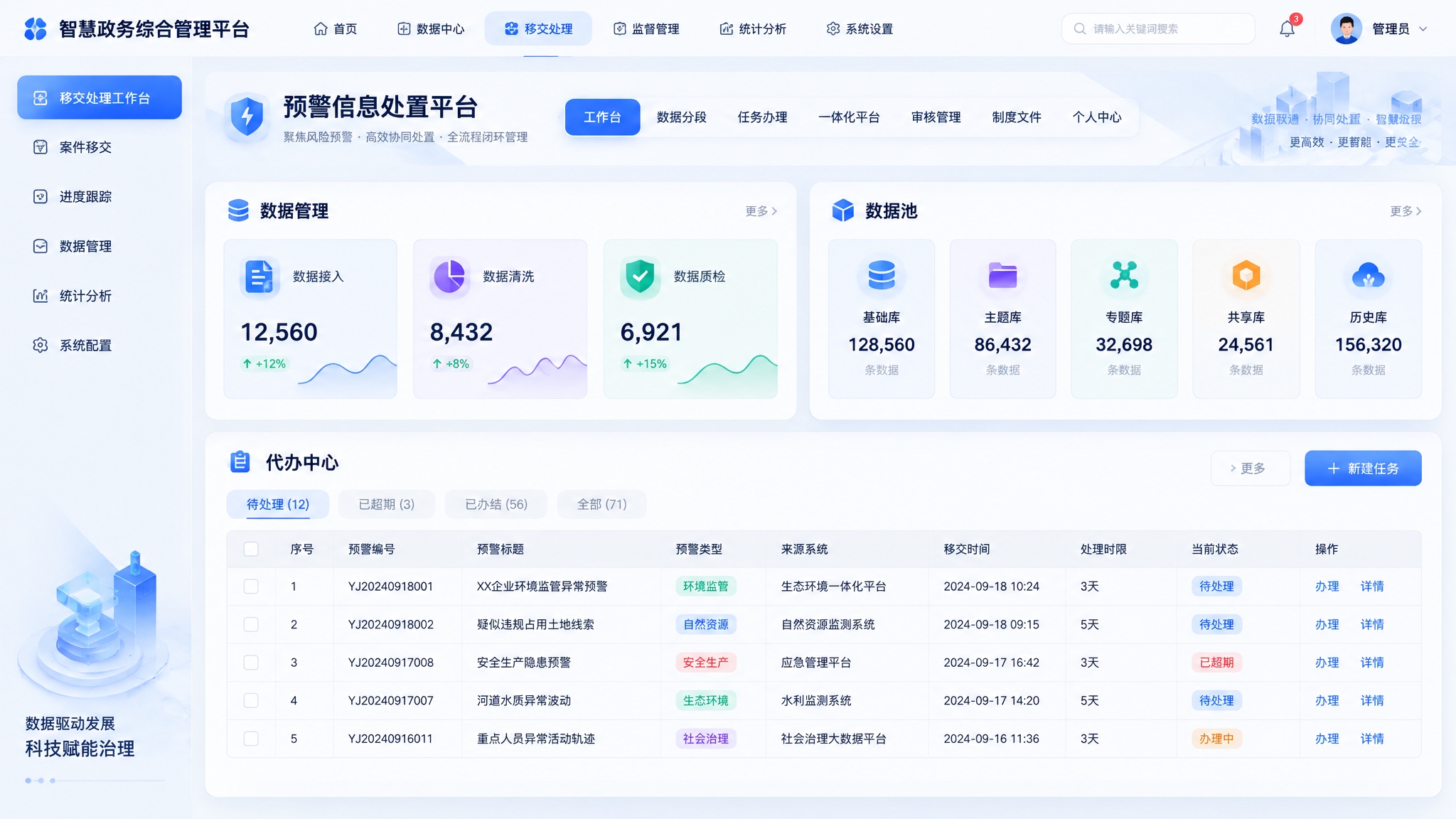Click the keyword search input field
Screen dimensions: 1456x819
1159,29
